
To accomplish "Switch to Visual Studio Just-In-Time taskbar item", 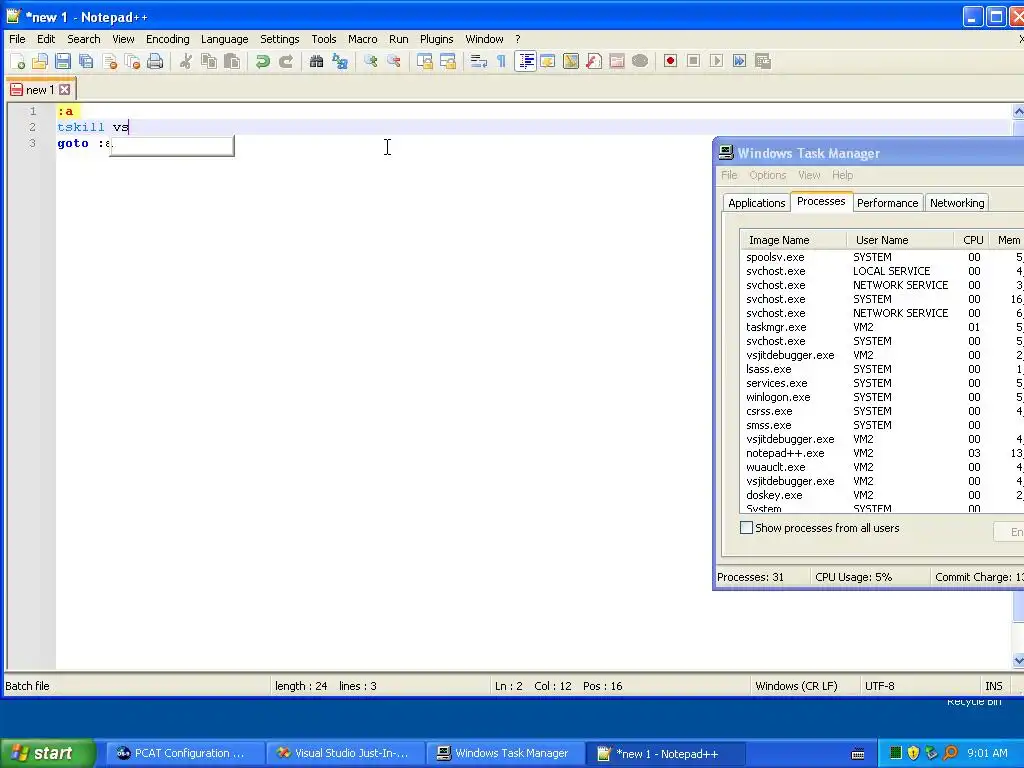I will (345, 753).
